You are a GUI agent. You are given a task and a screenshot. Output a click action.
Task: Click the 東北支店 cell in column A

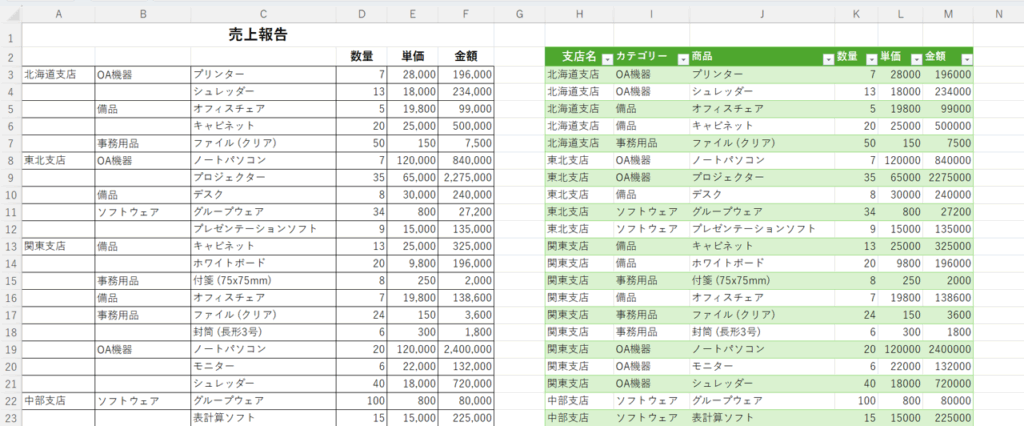click(58, 160)
